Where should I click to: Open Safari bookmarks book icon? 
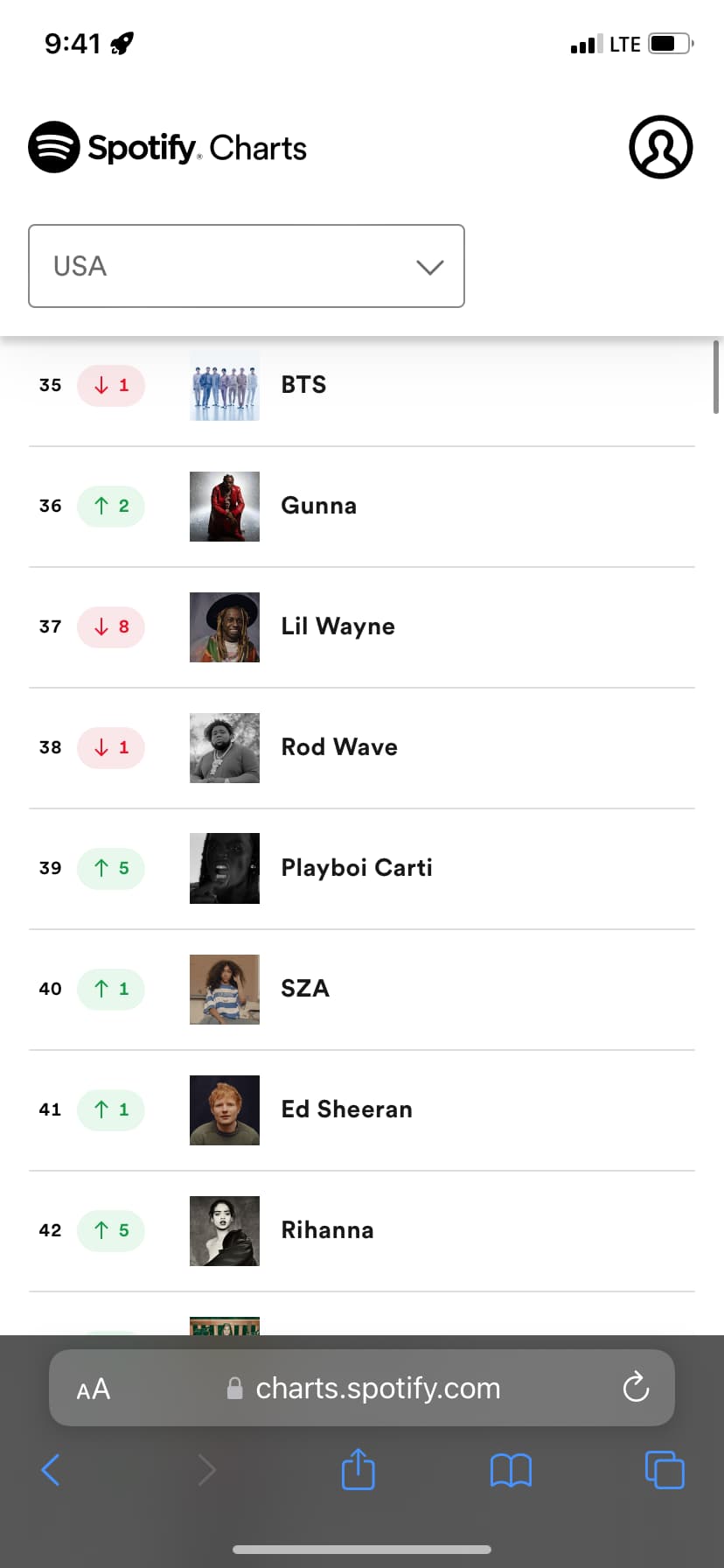click(x=511, y=1470)
